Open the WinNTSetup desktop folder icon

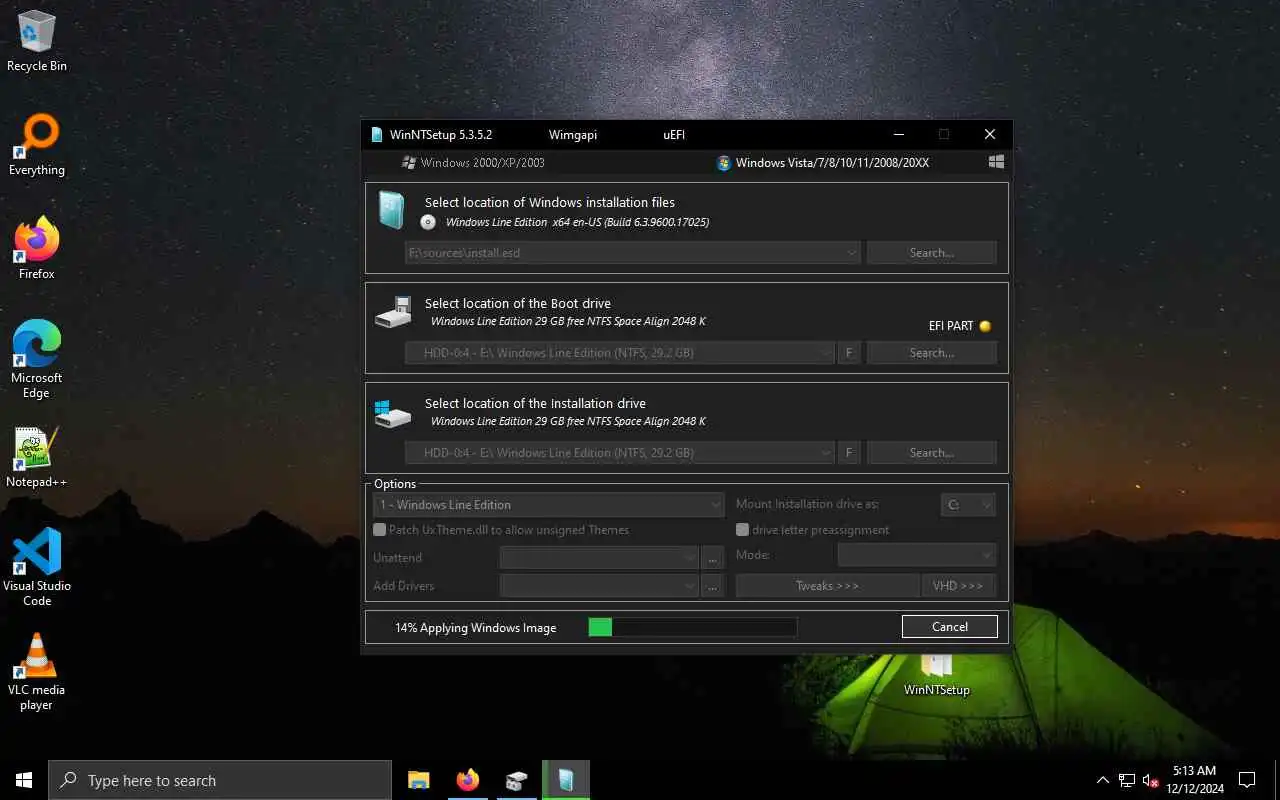coord(936,676)
